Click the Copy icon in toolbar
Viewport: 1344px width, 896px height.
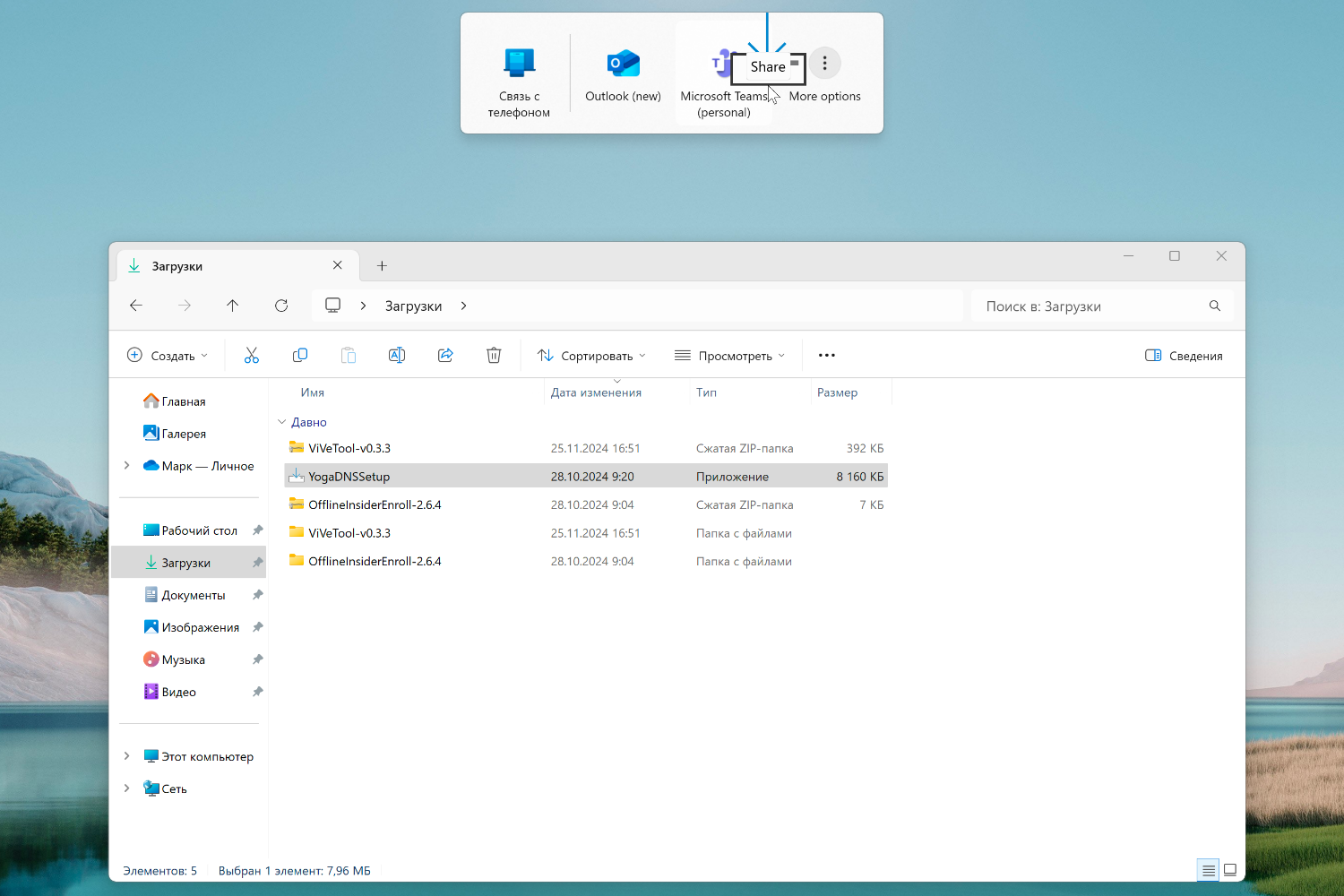tap(300, 356)
